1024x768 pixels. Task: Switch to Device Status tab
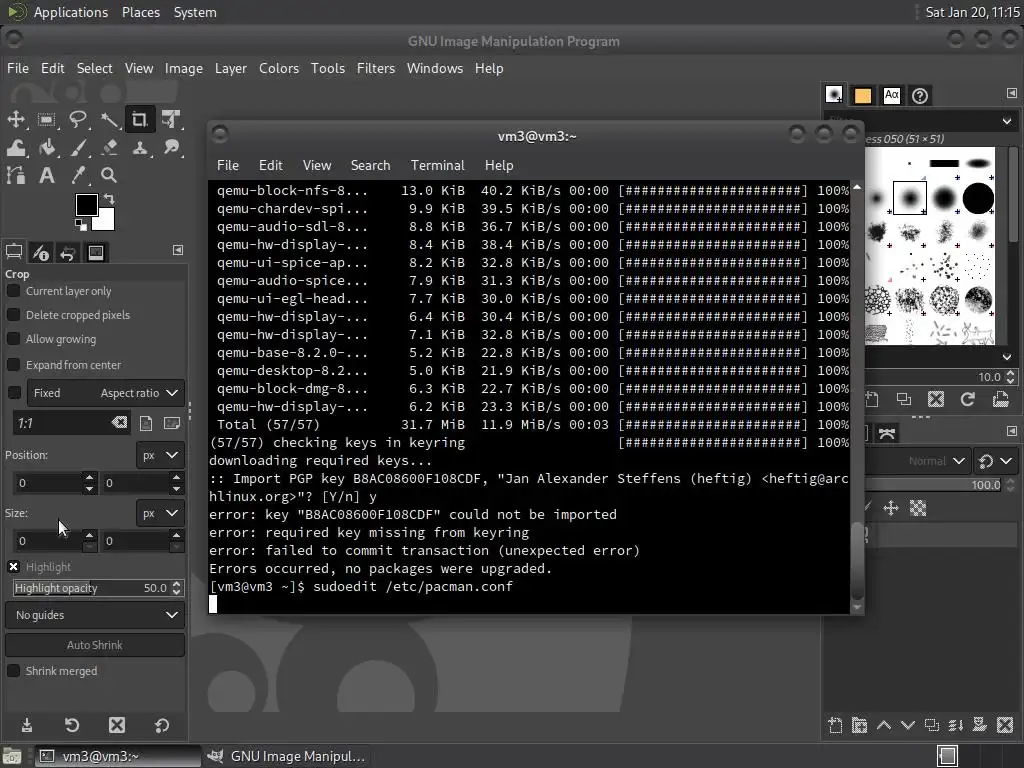pos(41,253)
